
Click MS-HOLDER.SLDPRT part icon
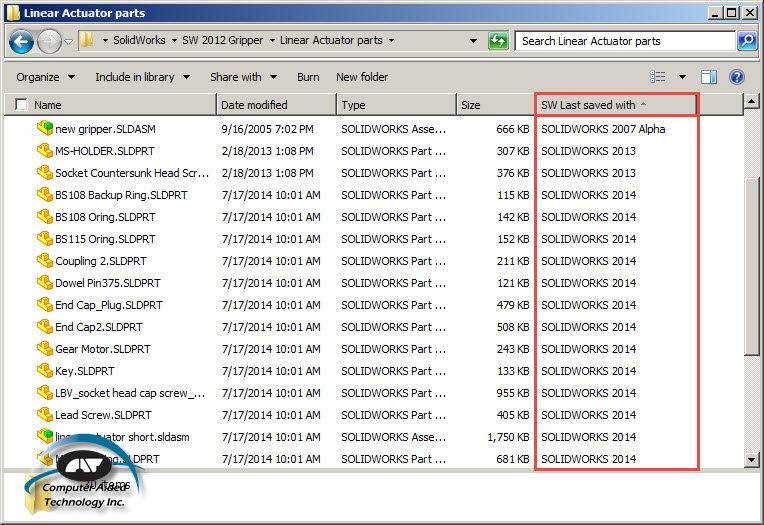coord(45,150)
